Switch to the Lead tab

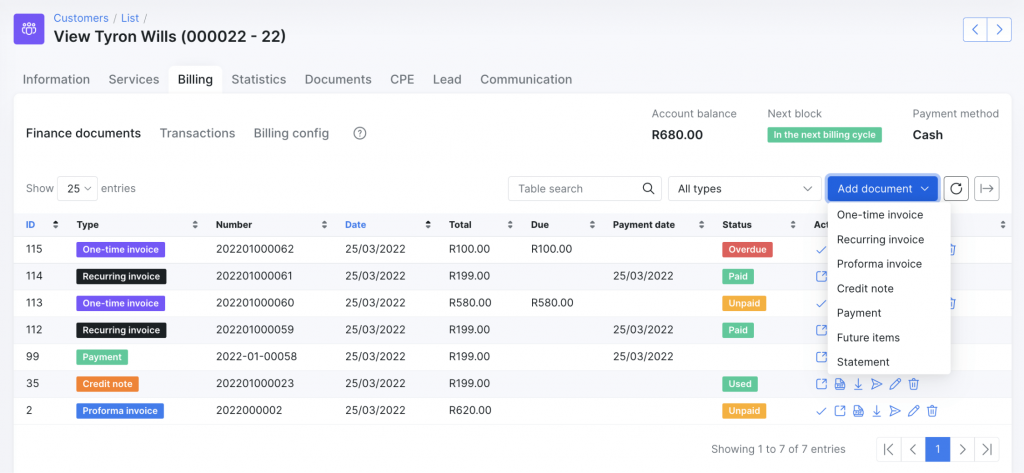click(447, 80)
